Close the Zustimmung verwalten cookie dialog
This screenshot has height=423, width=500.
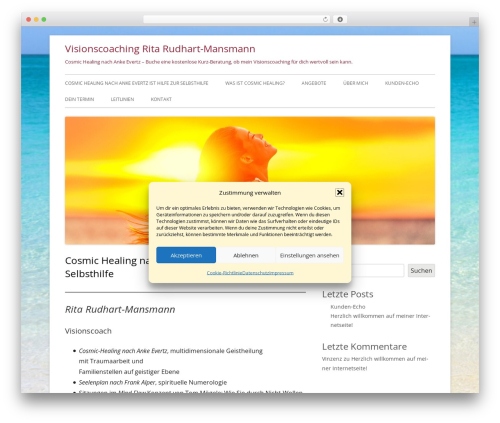point(339,192)
